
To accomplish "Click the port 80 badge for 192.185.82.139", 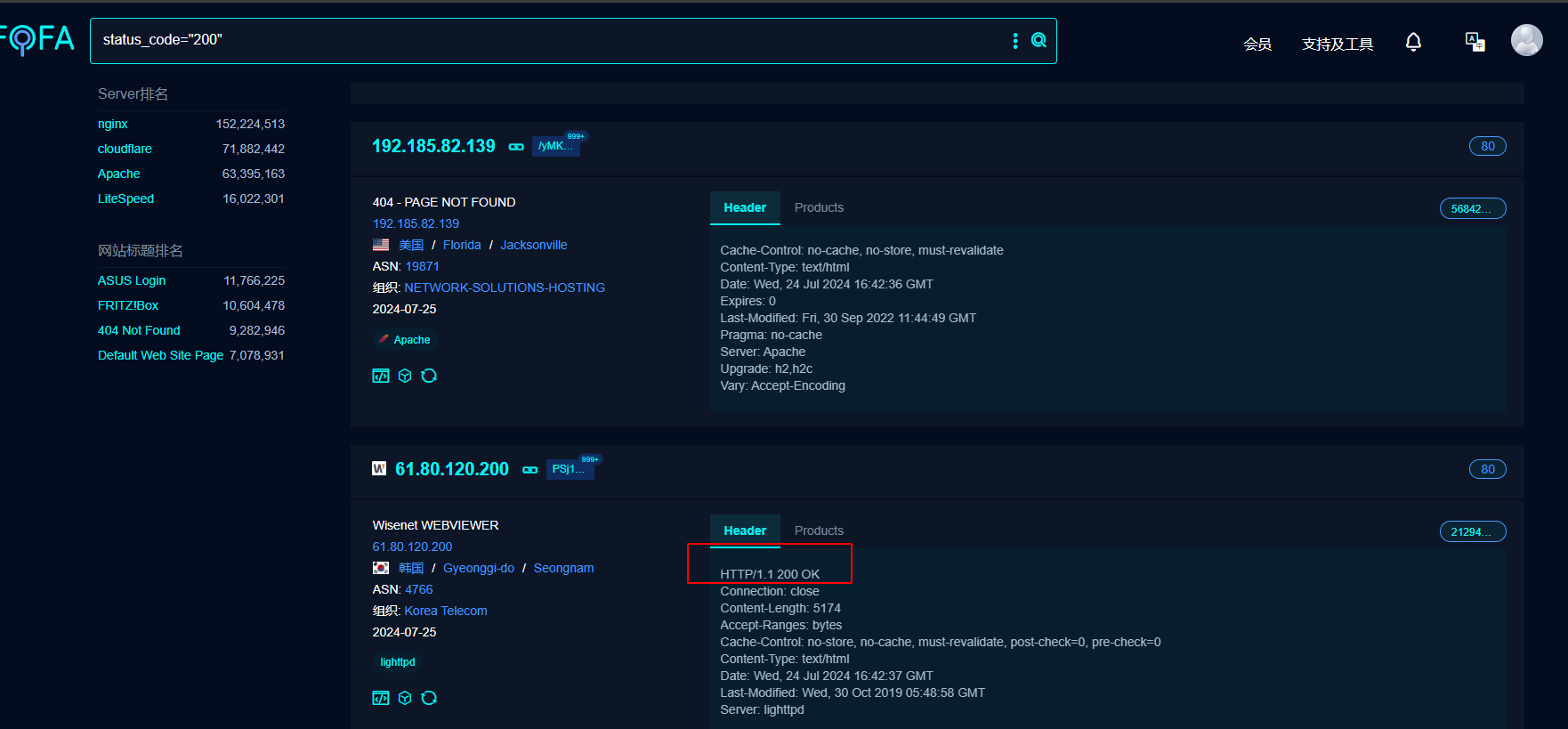I will pos(1488,146).
